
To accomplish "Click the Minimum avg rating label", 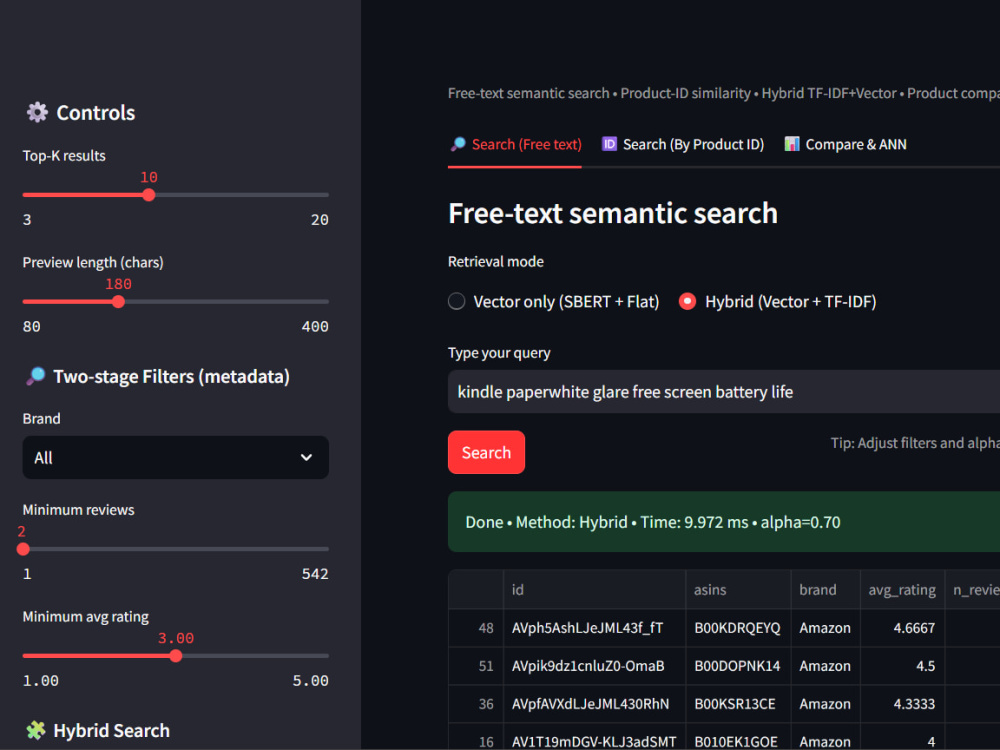I will point(85,617).
